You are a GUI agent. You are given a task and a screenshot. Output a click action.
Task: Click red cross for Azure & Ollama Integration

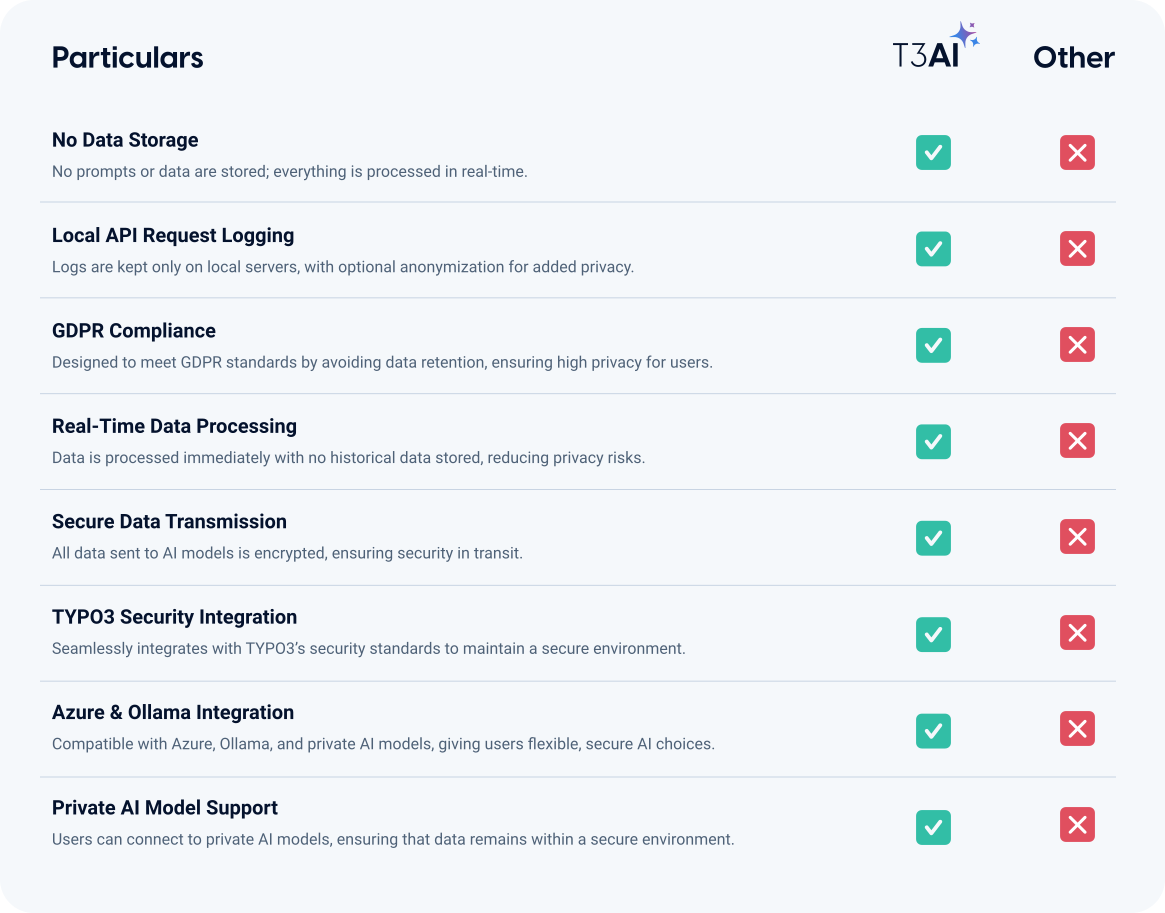1077,729
